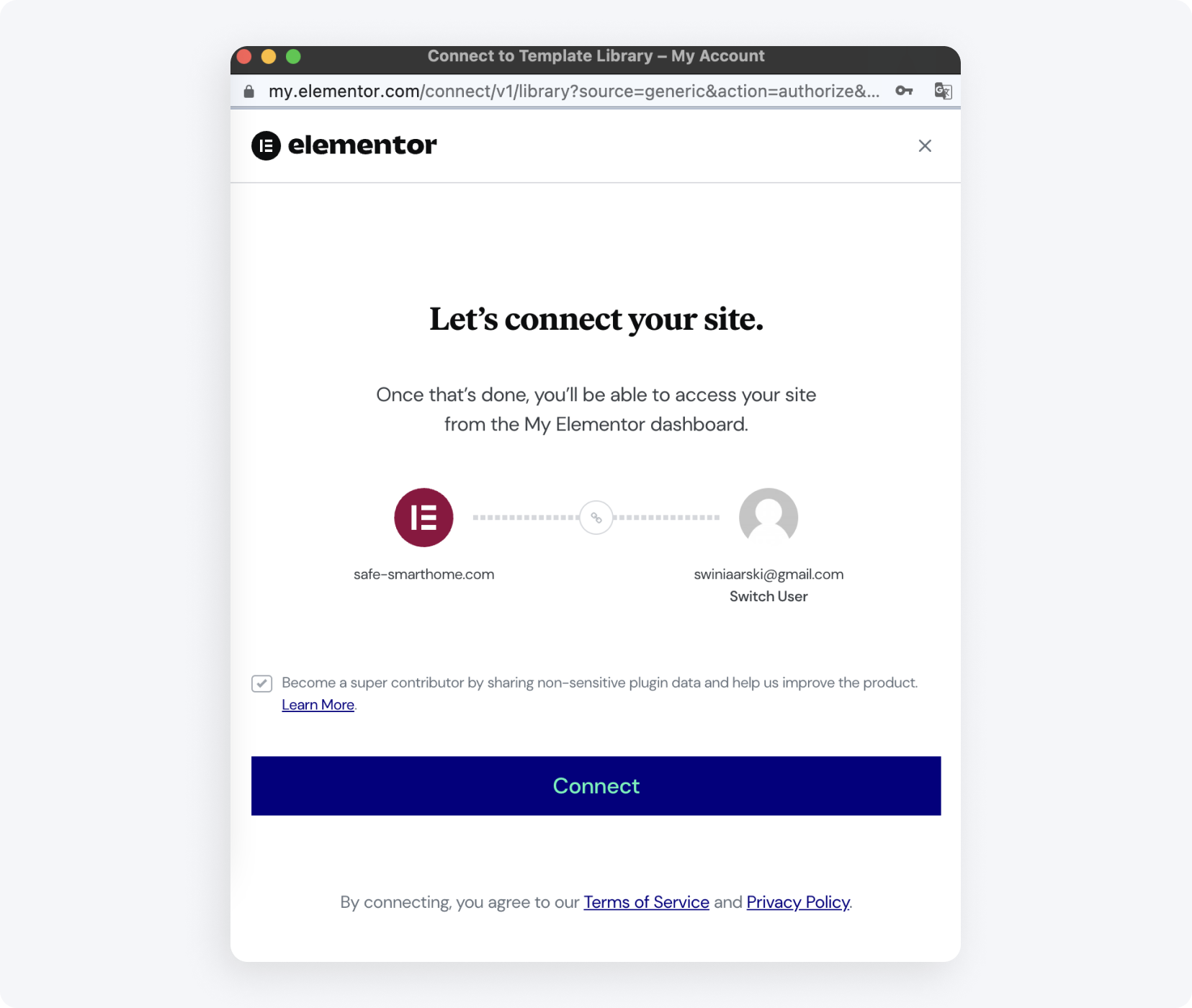
Task: Open the Learn More link
Action: [317, 704]
